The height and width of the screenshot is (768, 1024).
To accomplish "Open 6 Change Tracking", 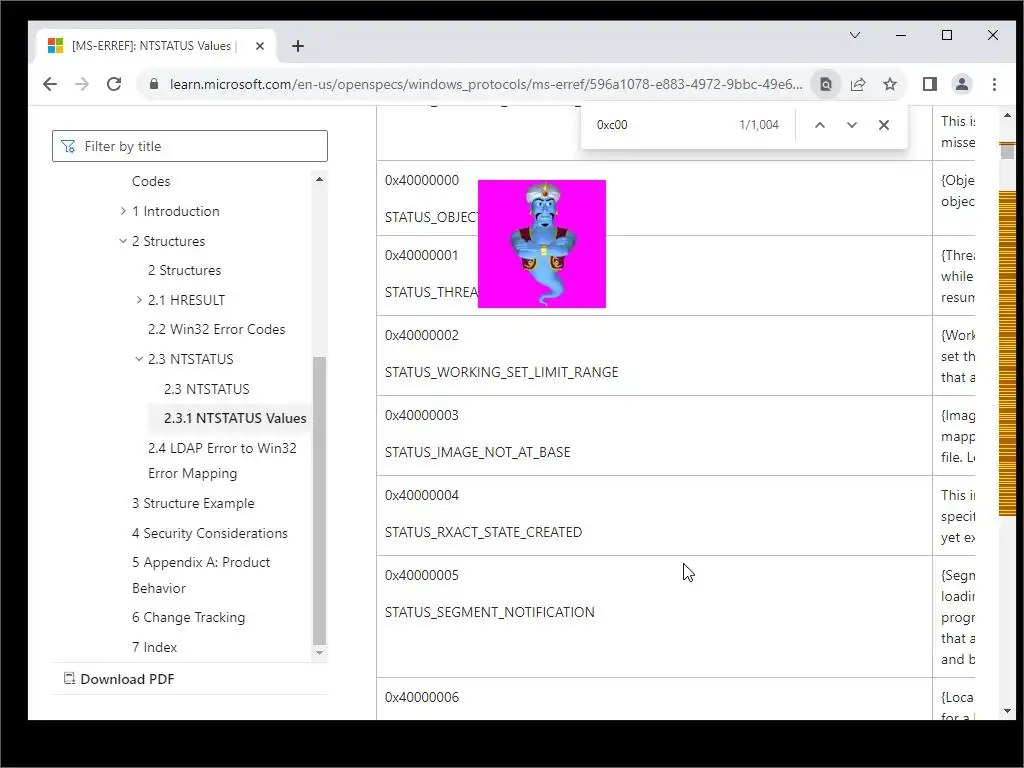I will (188, 617).
